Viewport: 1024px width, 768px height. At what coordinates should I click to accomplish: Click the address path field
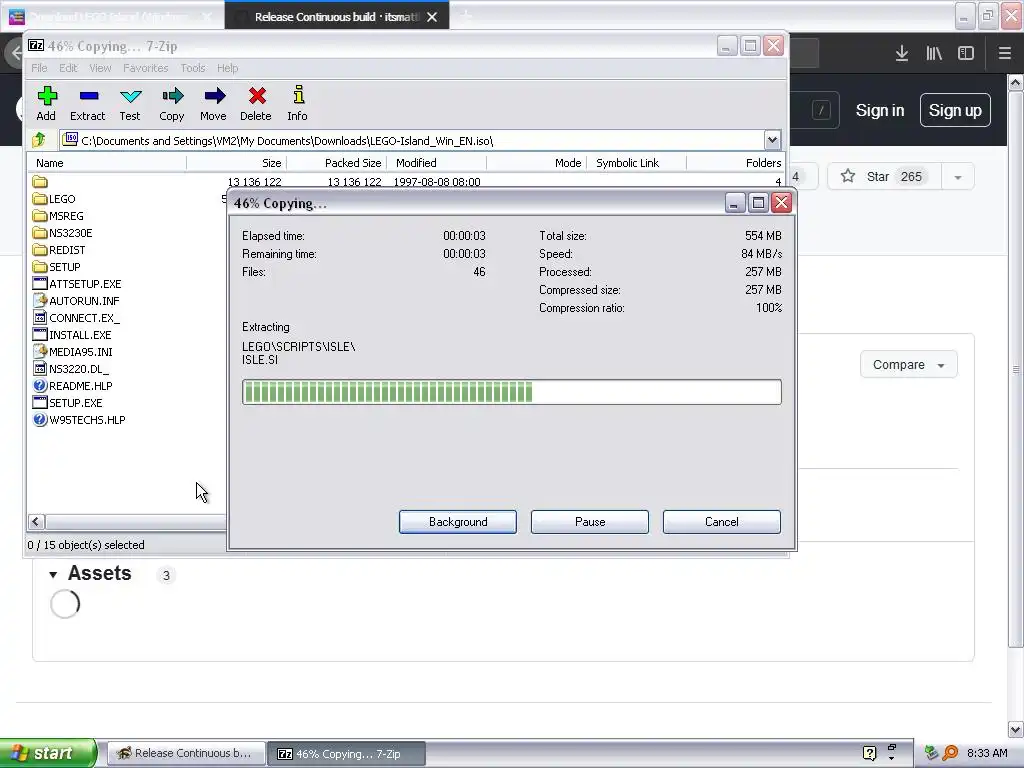pos(413,140)
